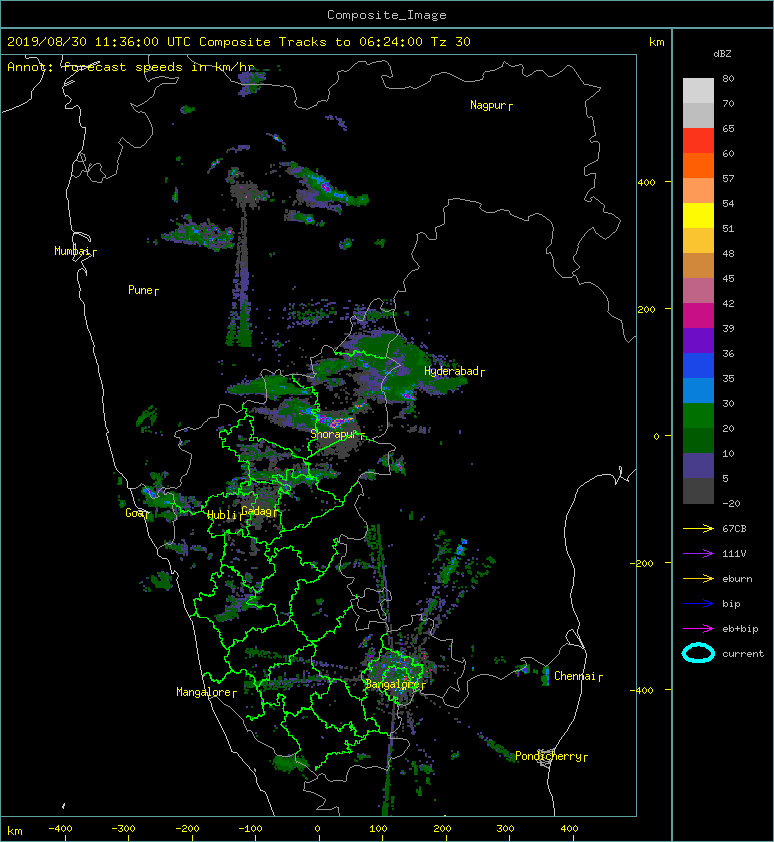Click the blue bip arrow legend icon
This screenshot has height=842, width=774.
[698, 604]
